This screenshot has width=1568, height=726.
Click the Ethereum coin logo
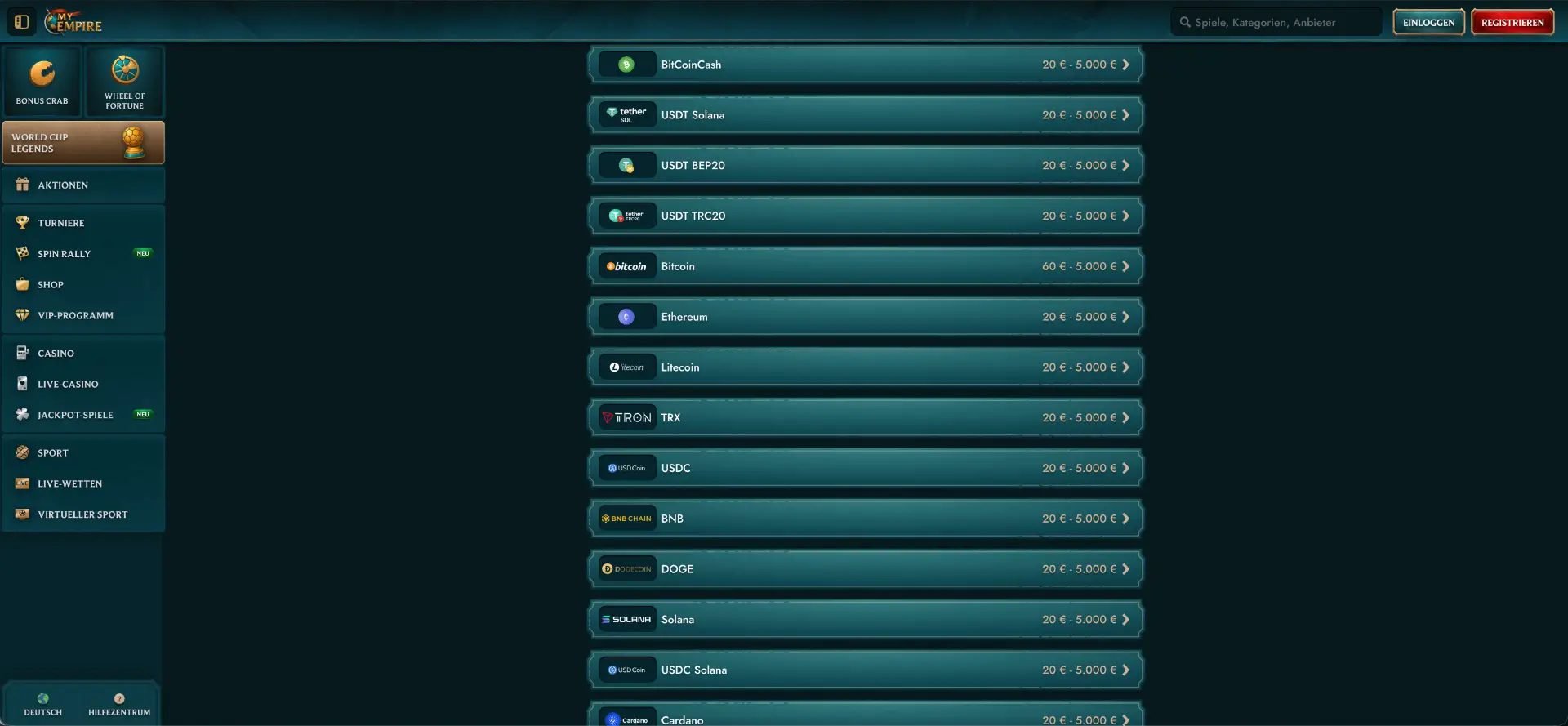point(626,317)
